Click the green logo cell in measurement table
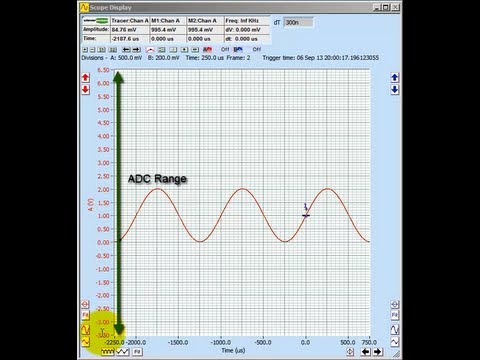The width and height of the screenshot is (480, 360). (96, 21)
